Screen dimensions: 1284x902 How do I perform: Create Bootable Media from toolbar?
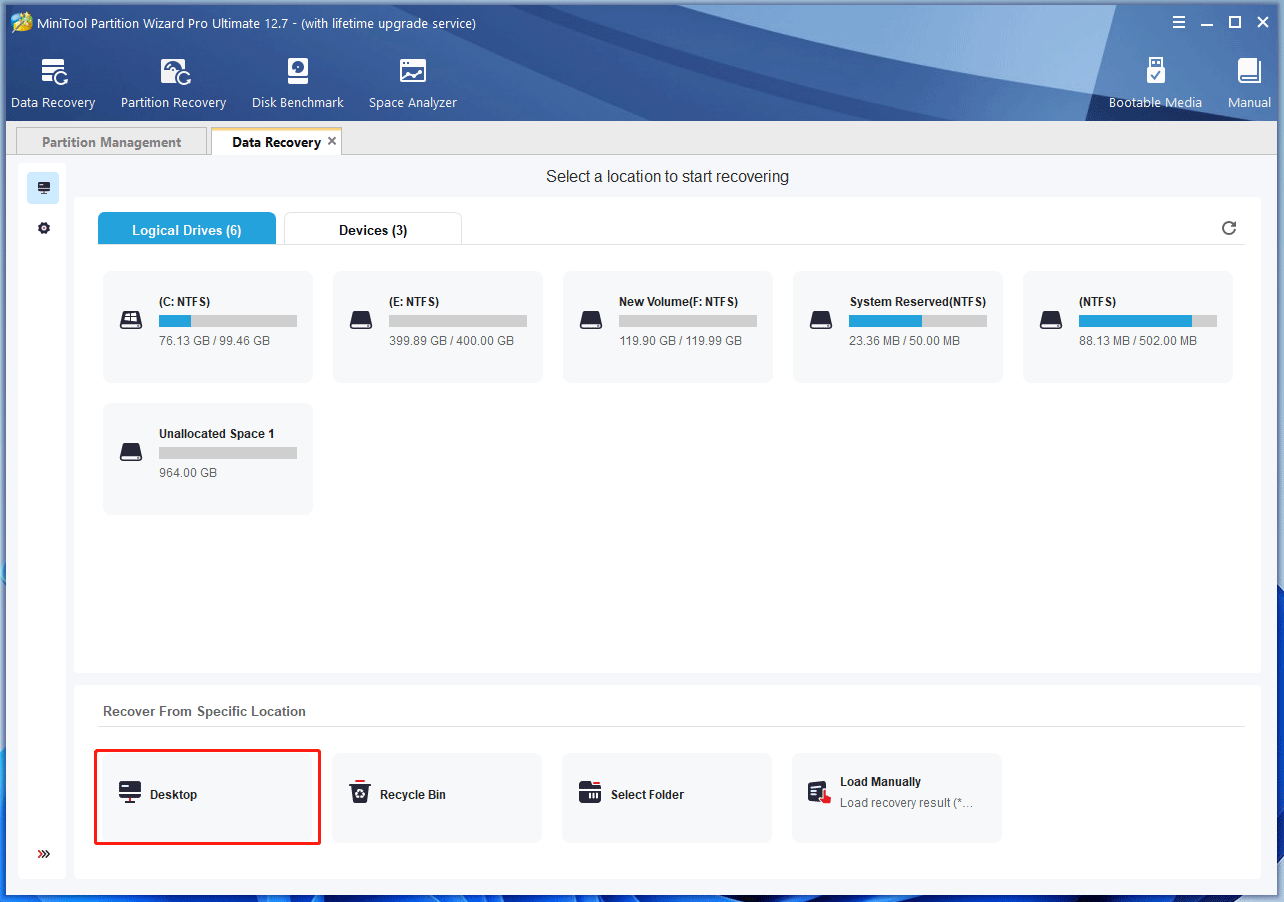[1155, 84]
